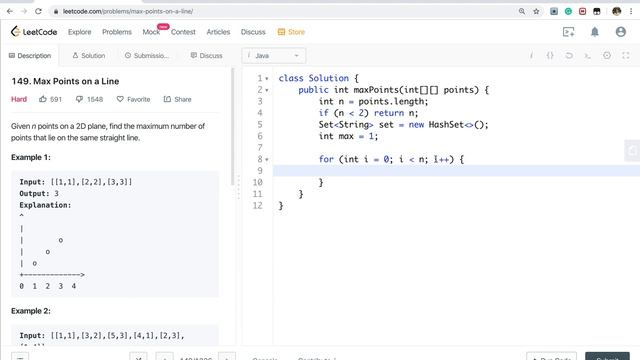Click the 'int n = points.length;' line
This screenshot has width=640, height=360.
point(373,101)
